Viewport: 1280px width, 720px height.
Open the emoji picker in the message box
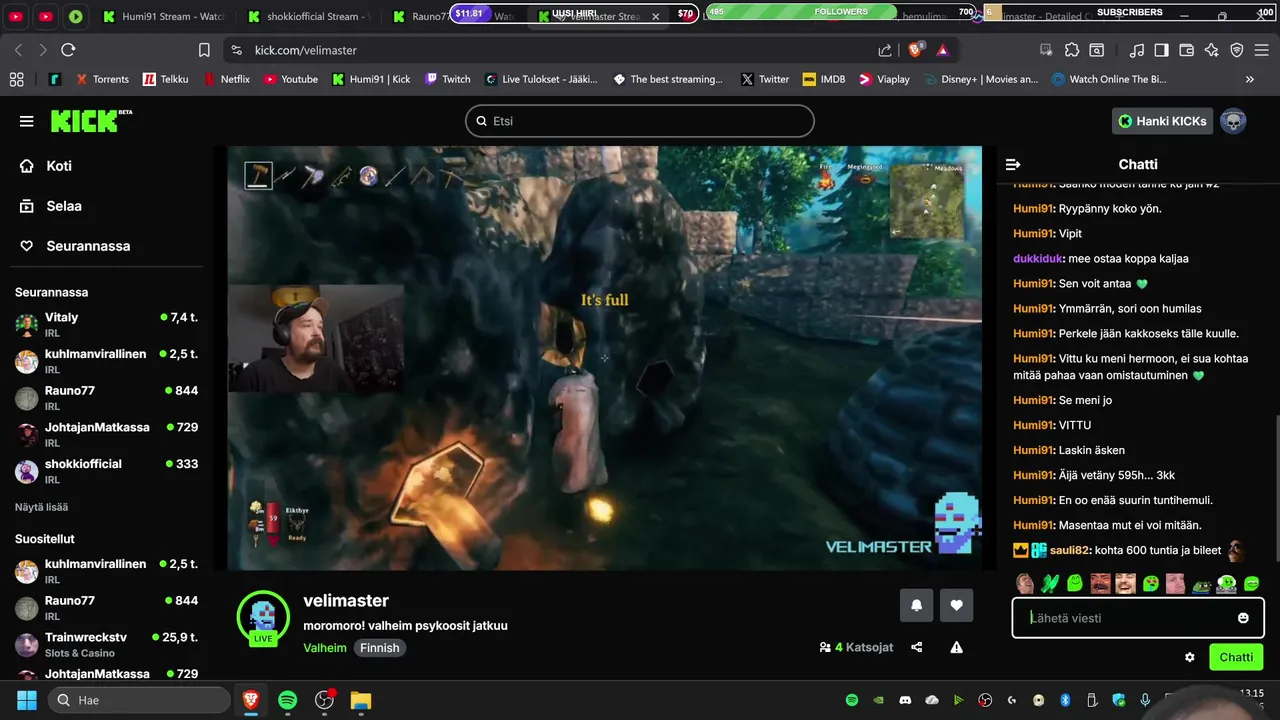coord(1243,618)
